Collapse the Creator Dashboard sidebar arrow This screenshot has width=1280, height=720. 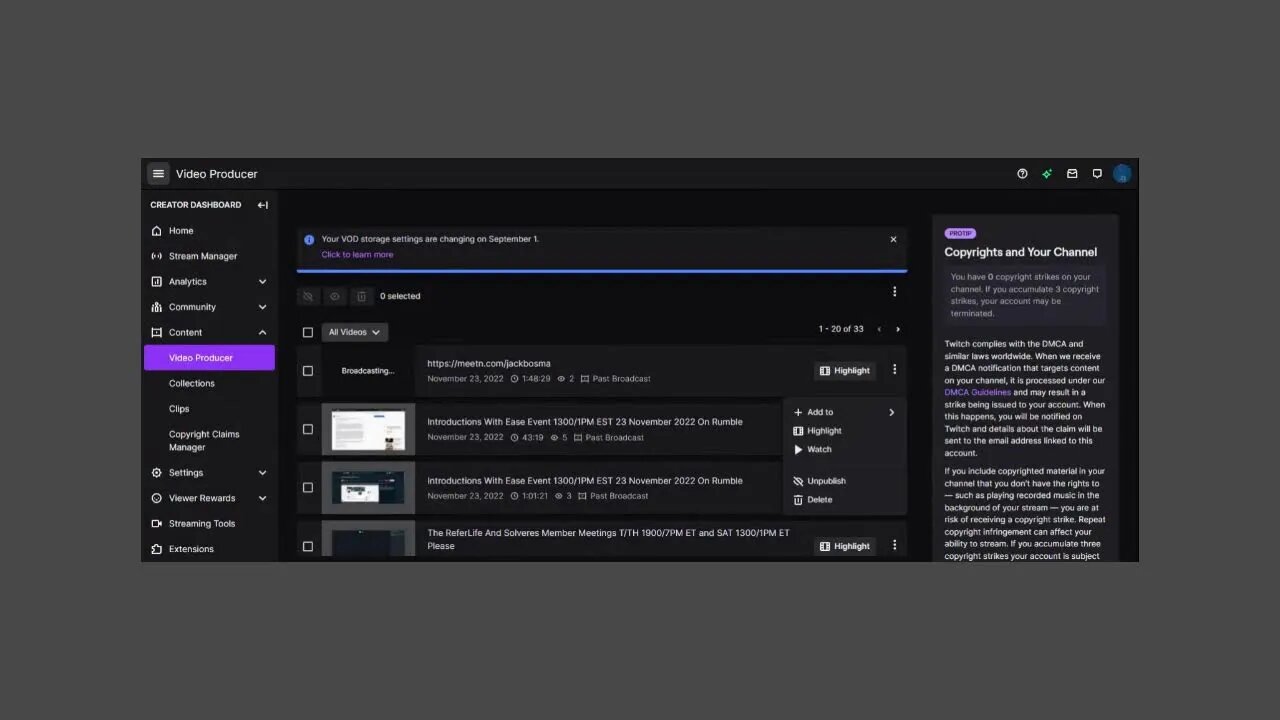coord(263,205)
